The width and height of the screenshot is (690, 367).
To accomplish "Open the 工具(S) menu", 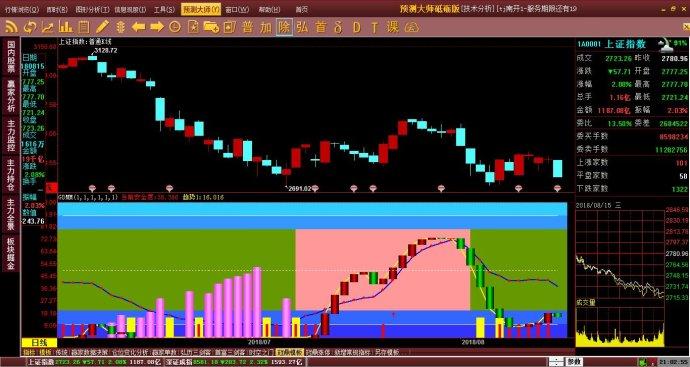I will pos(164,9).
